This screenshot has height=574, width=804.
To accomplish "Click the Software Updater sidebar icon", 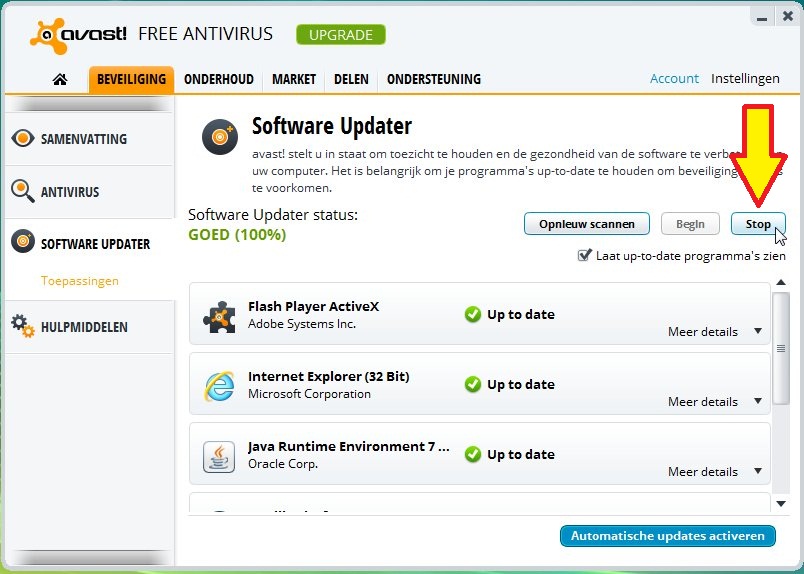I will pyautogui.click(x=23, y=243).
